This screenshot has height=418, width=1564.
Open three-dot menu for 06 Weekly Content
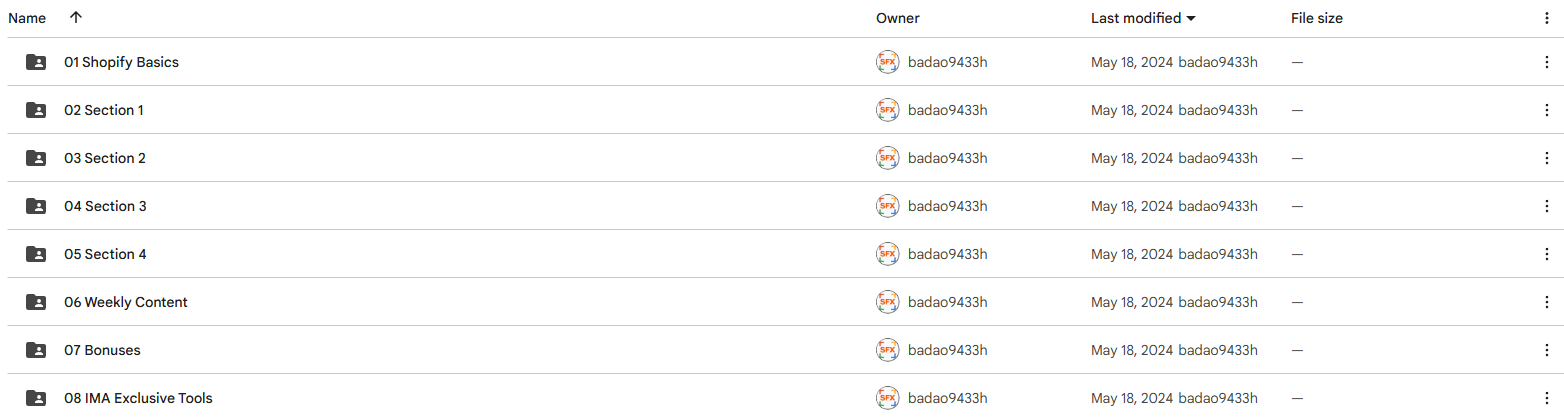(1546, 302)
